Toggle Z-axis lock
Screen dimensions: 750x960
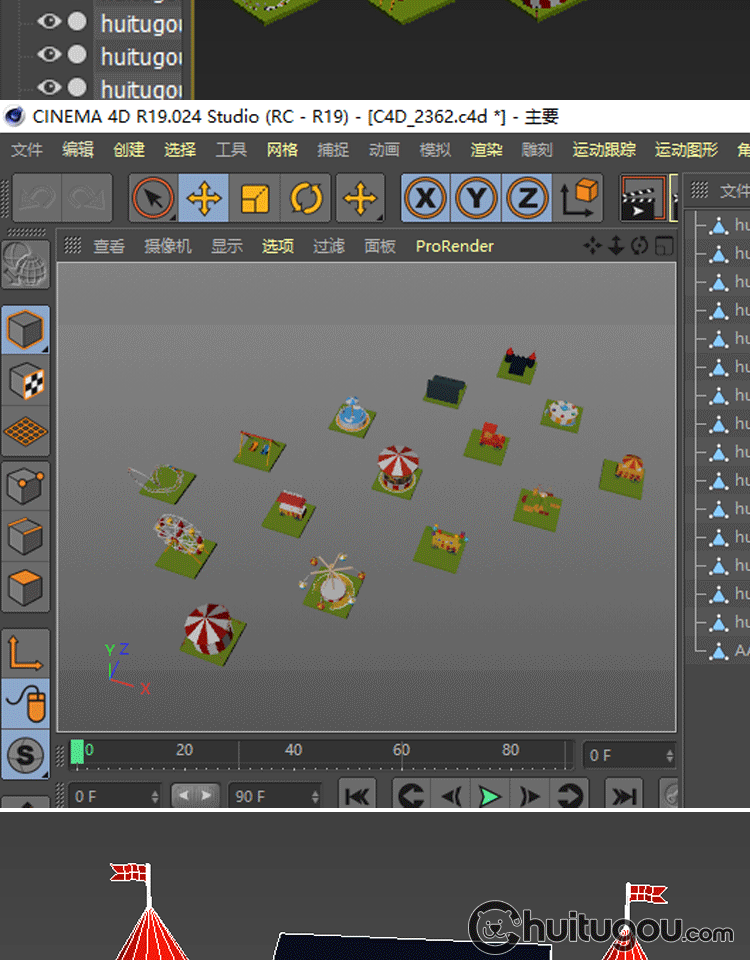[526, 199]
